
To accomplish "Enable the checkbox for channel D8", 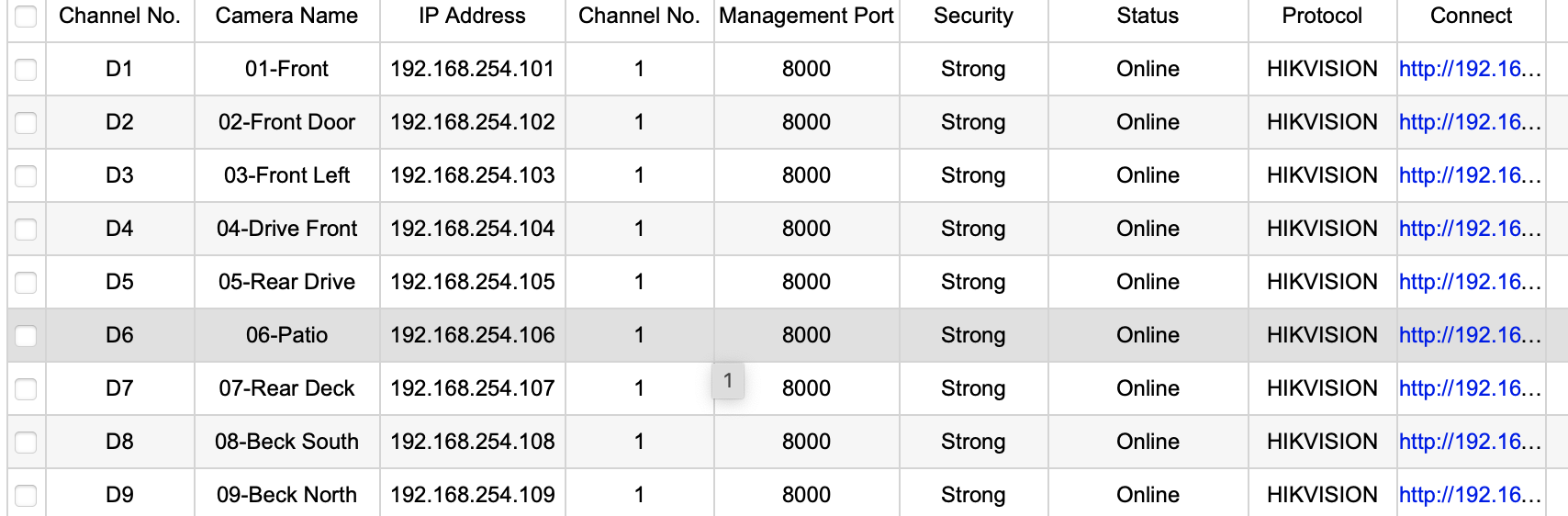I will tap(26, 443).
